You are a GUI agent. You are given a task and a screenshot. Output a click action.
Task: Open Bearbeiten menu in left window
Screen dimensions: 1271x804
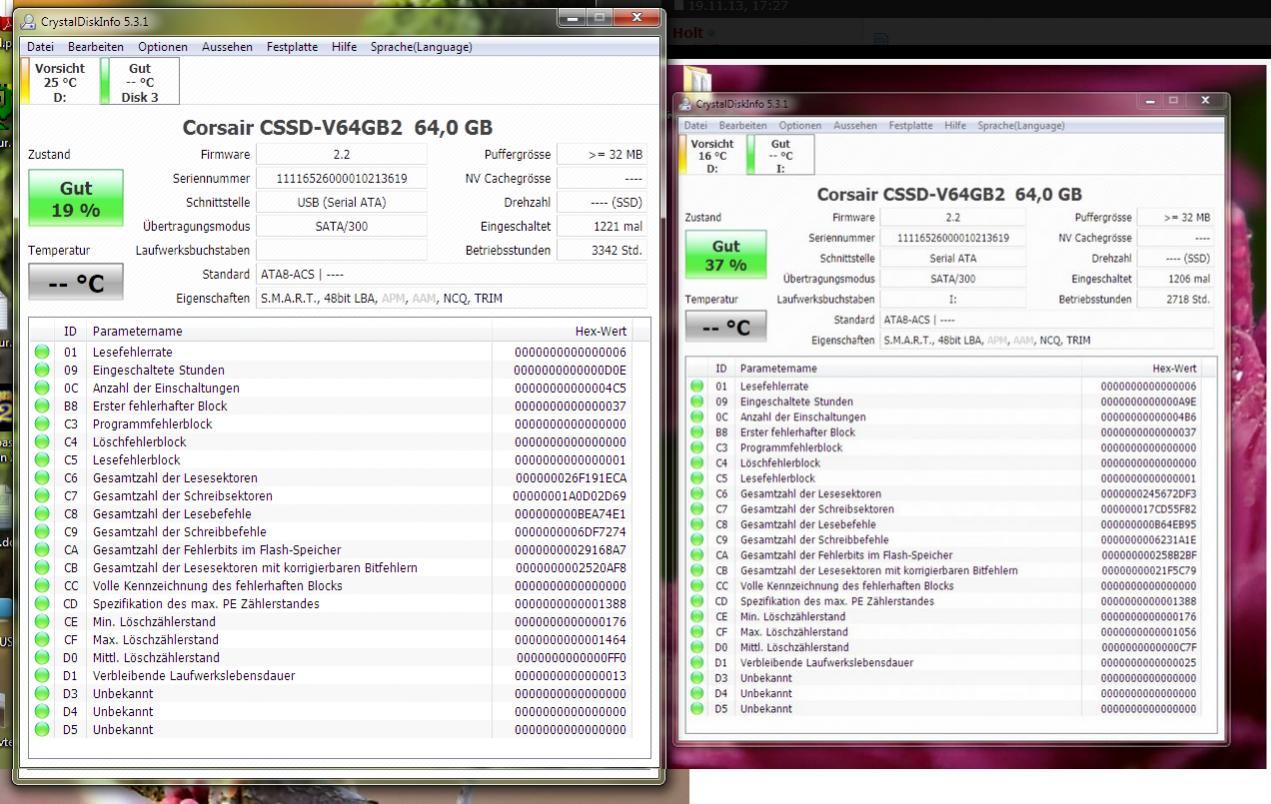pos(96,47)
